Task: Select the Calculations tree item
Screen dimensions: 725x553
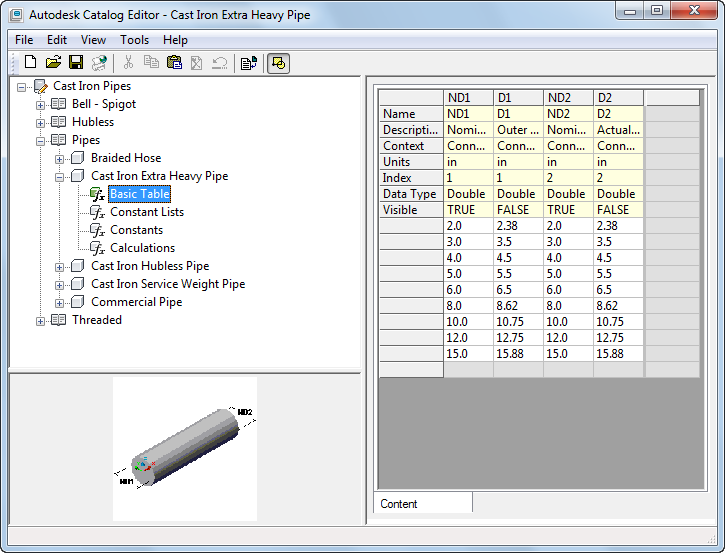Action: click(x=142, y=248)
